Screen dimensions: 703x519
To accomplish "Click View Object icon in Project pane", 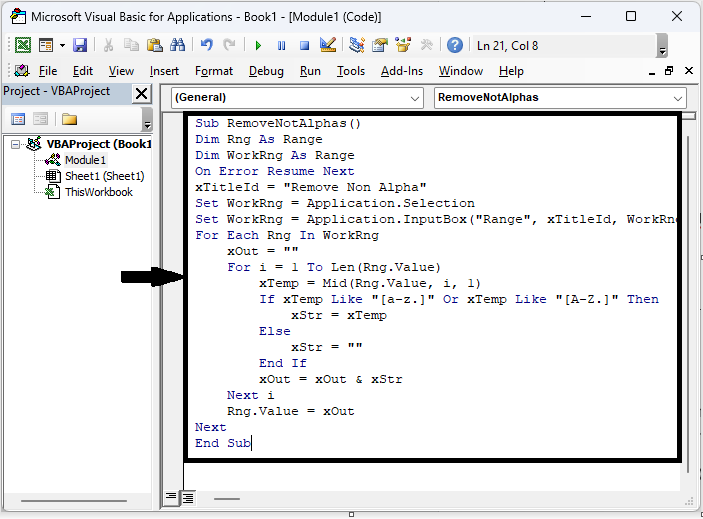I will 40,119.
